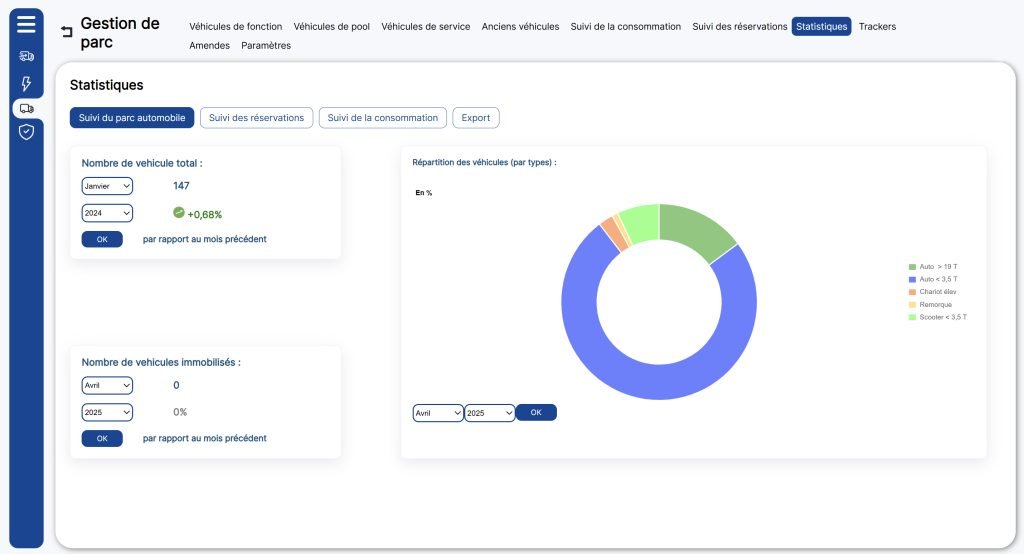The image size is (1024, 554).
Task: Go to Anciens véhicules tab
Action: coord(520,27)
